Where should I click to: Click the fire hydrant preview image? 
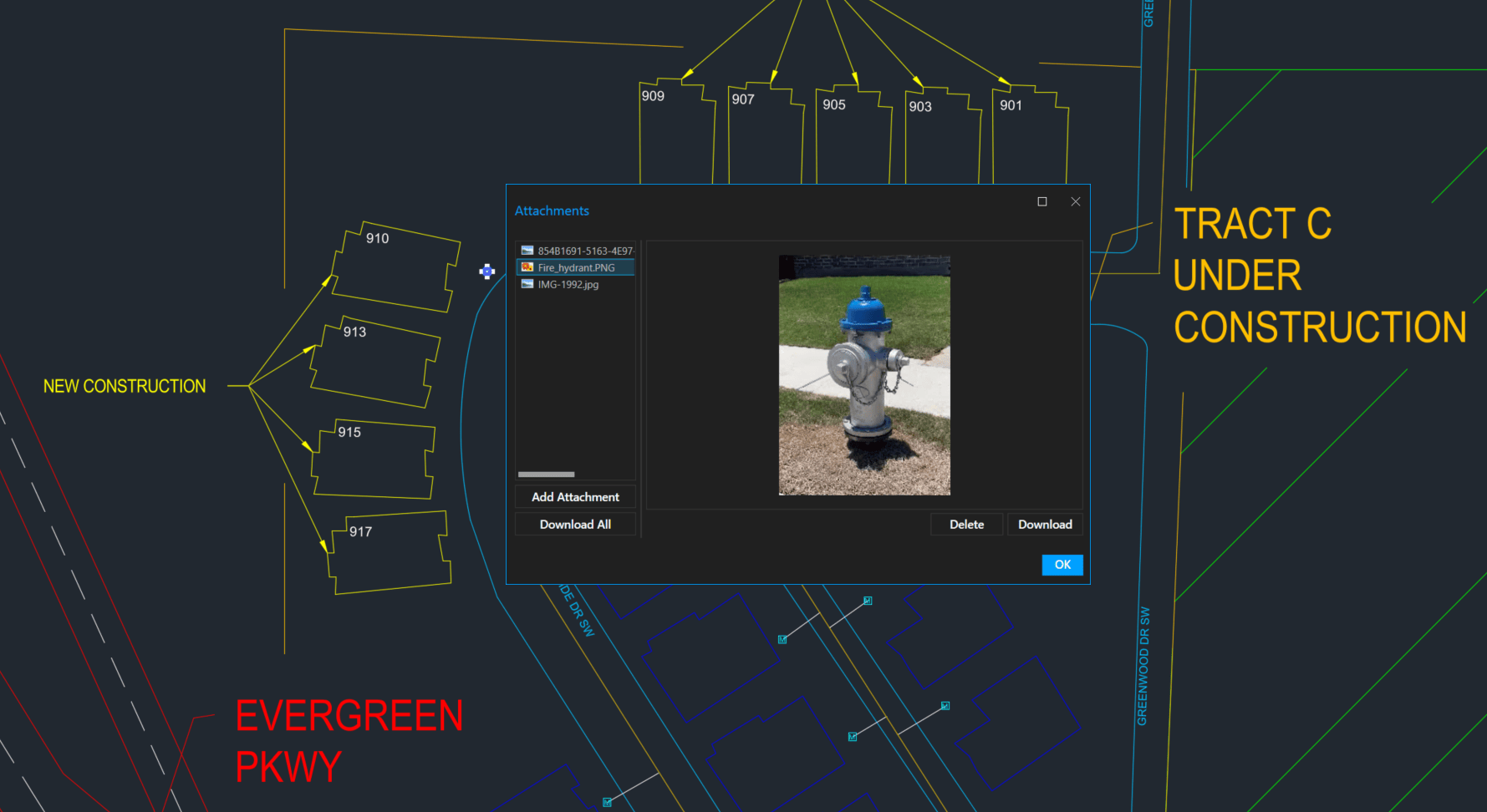pos(863,373)
